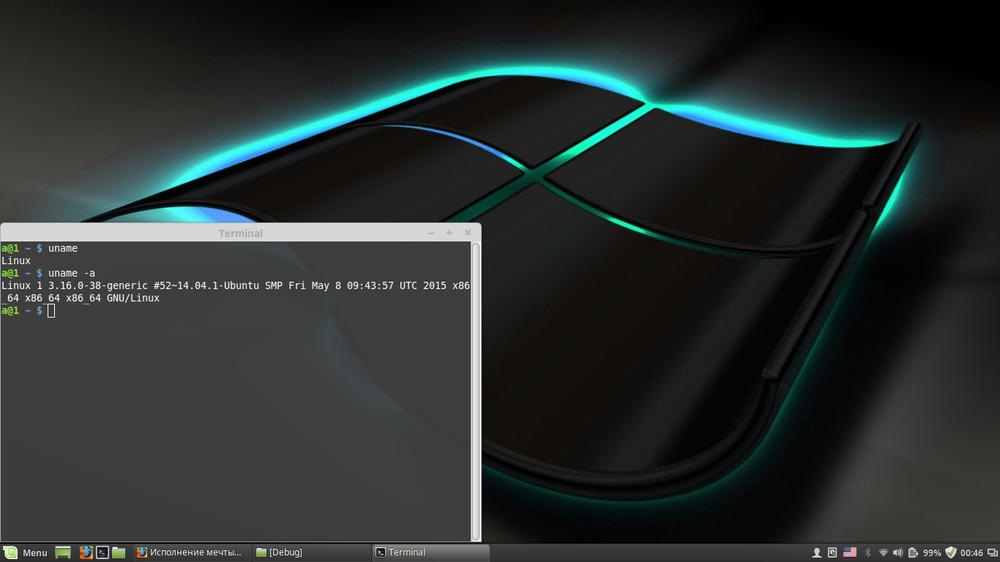Screen dimensions: 1000x562
Task: Open the update manager shield icon
Action: 951,552
